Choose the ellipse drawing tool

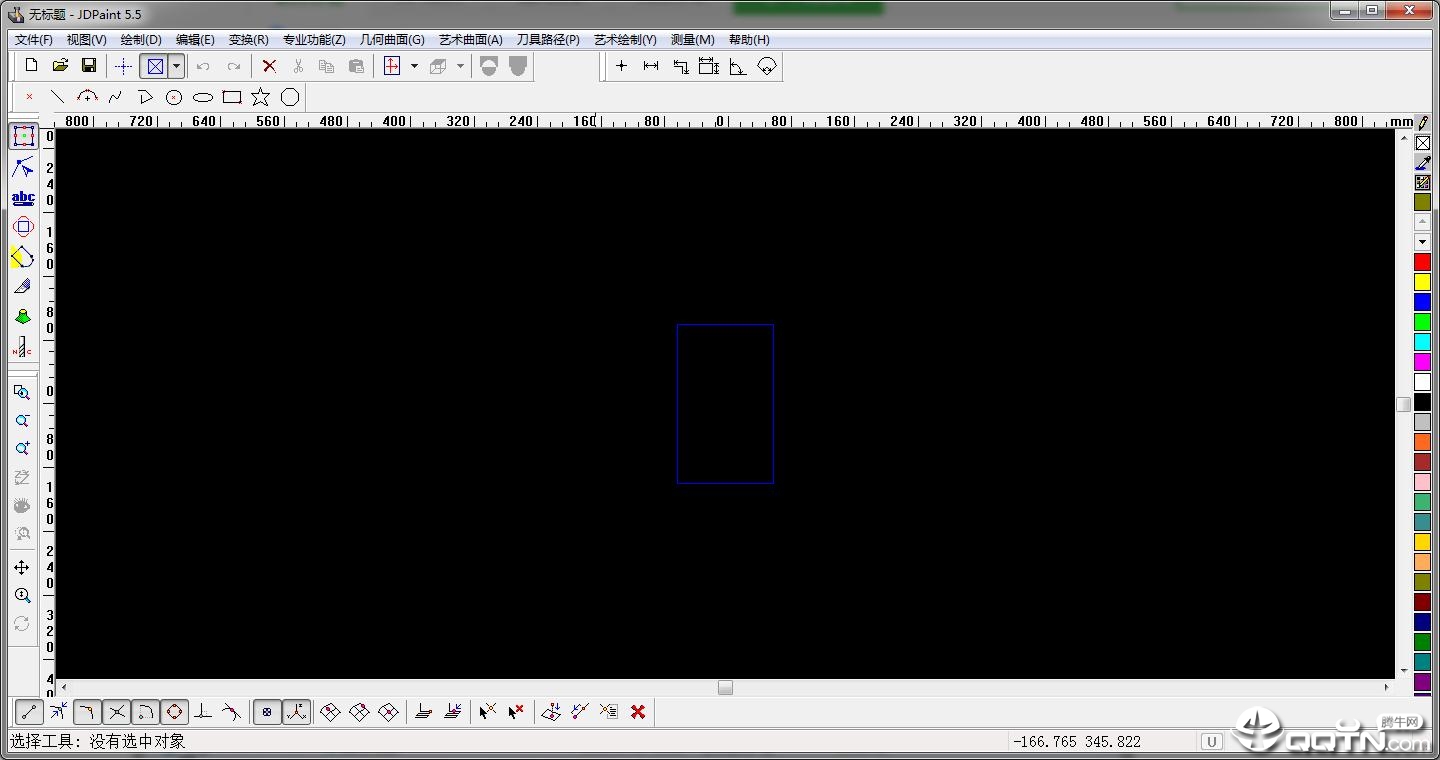[x=203, y=97]
